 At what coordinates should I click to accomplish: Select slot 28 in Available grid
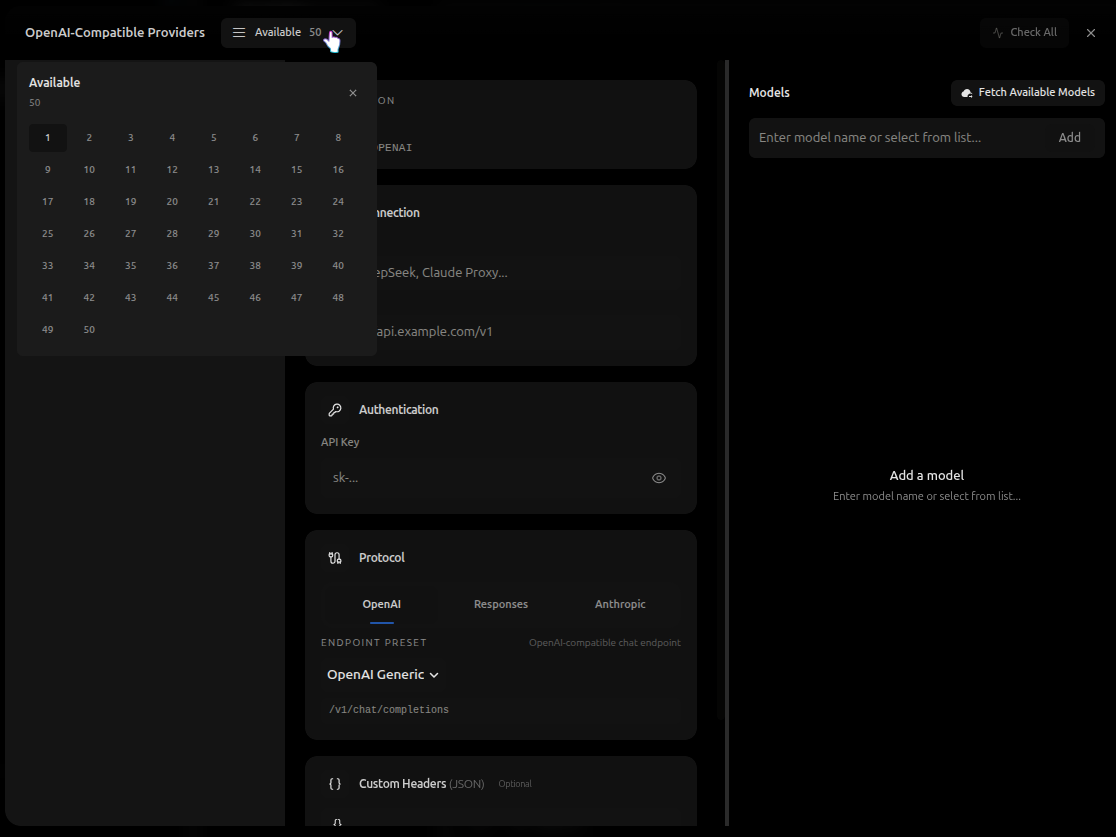(x=172, y=234)
